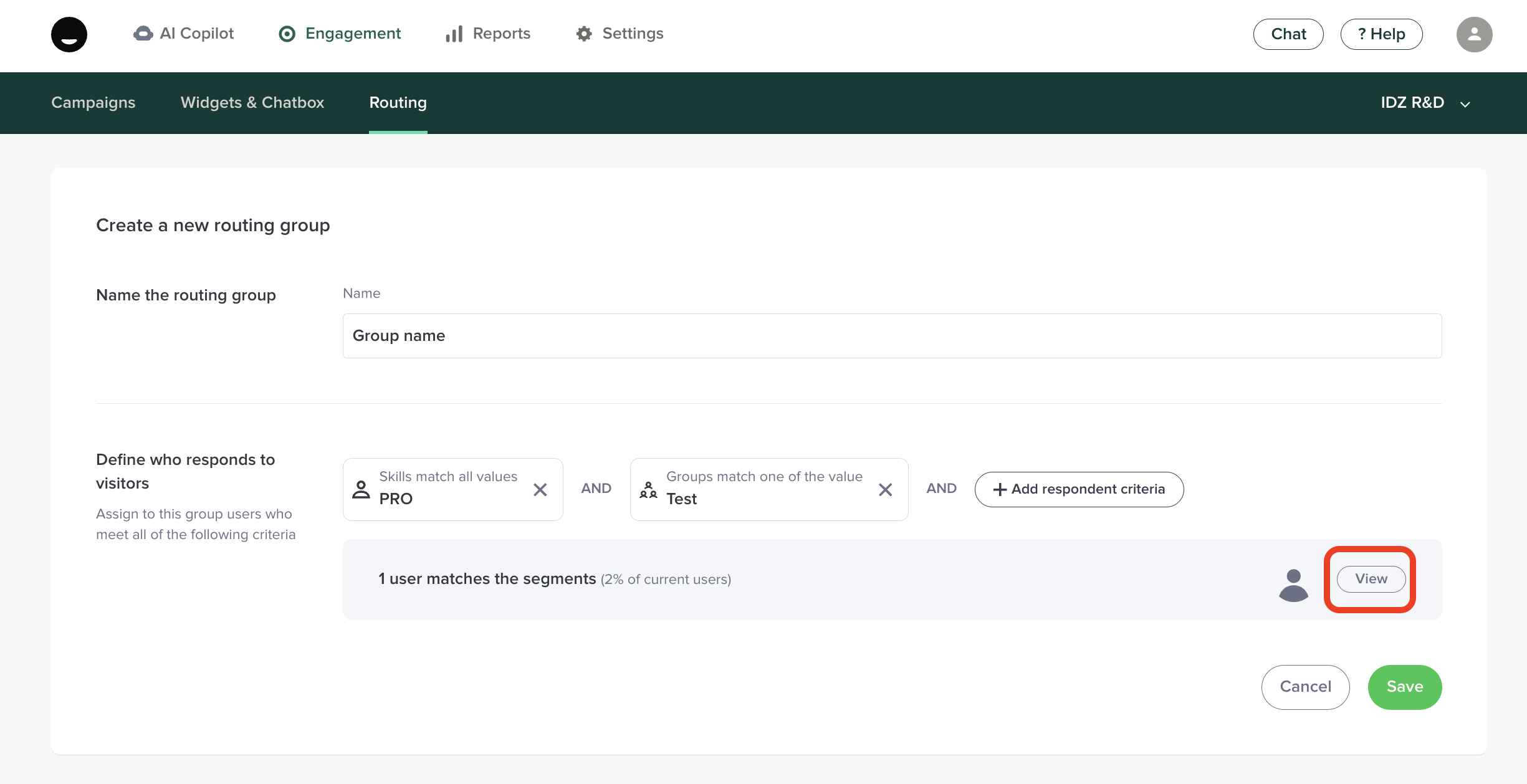The height and width of the screenshot is (784, 1527).
Task: Click the matched user silhouette icon
Action: point(1293,585)
